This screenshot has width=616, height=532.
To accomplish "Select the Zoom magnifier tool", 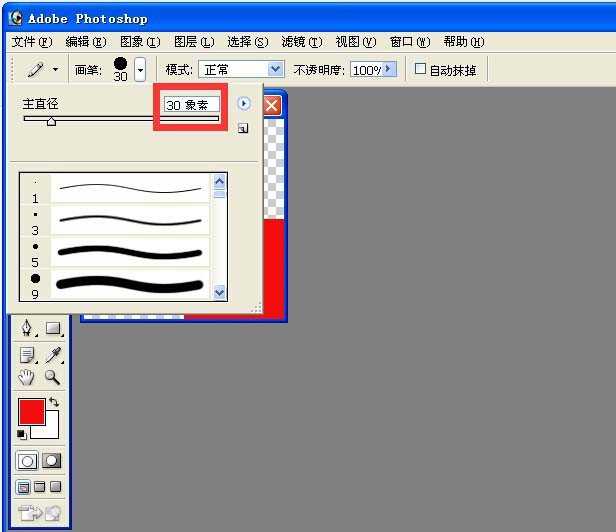I will (52, 377).
